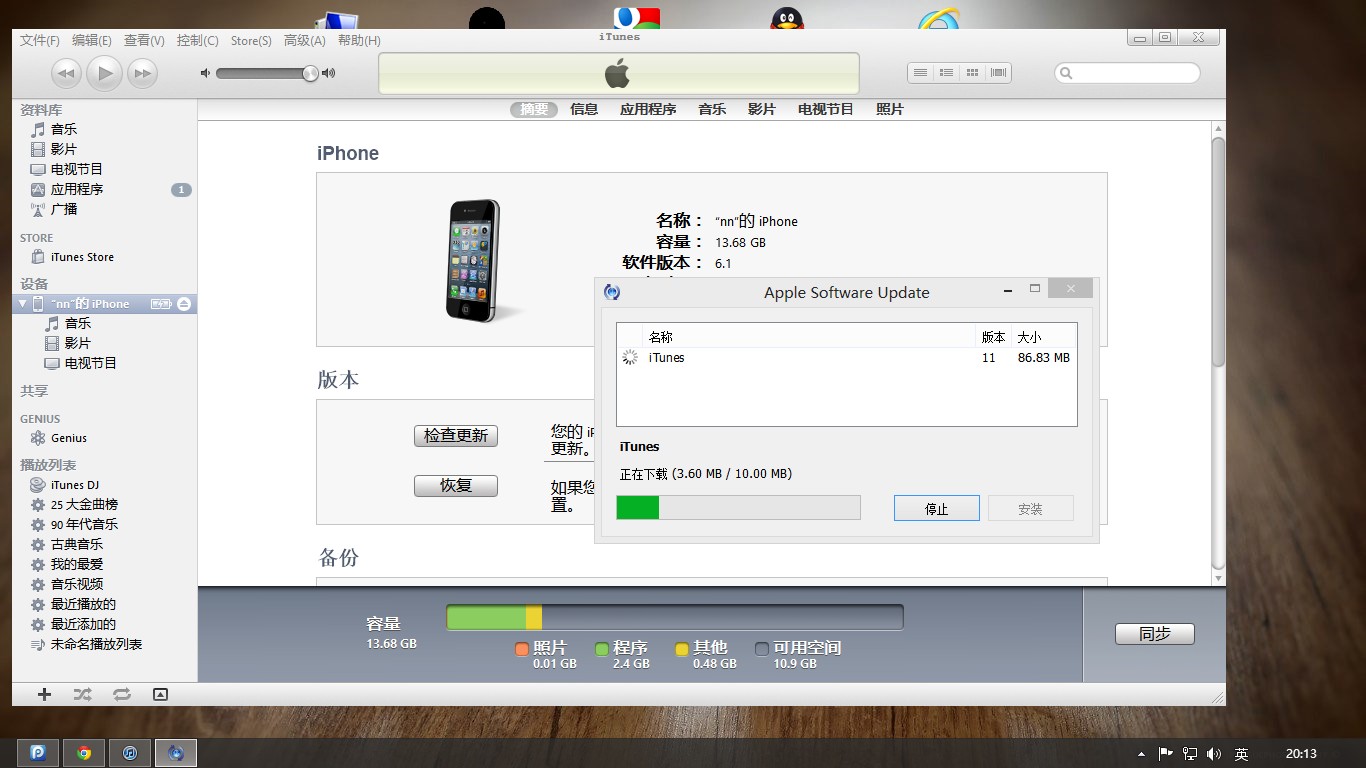Open Chrome from the taskbar
The image size is (1366, 768).
tap(84, 753)
